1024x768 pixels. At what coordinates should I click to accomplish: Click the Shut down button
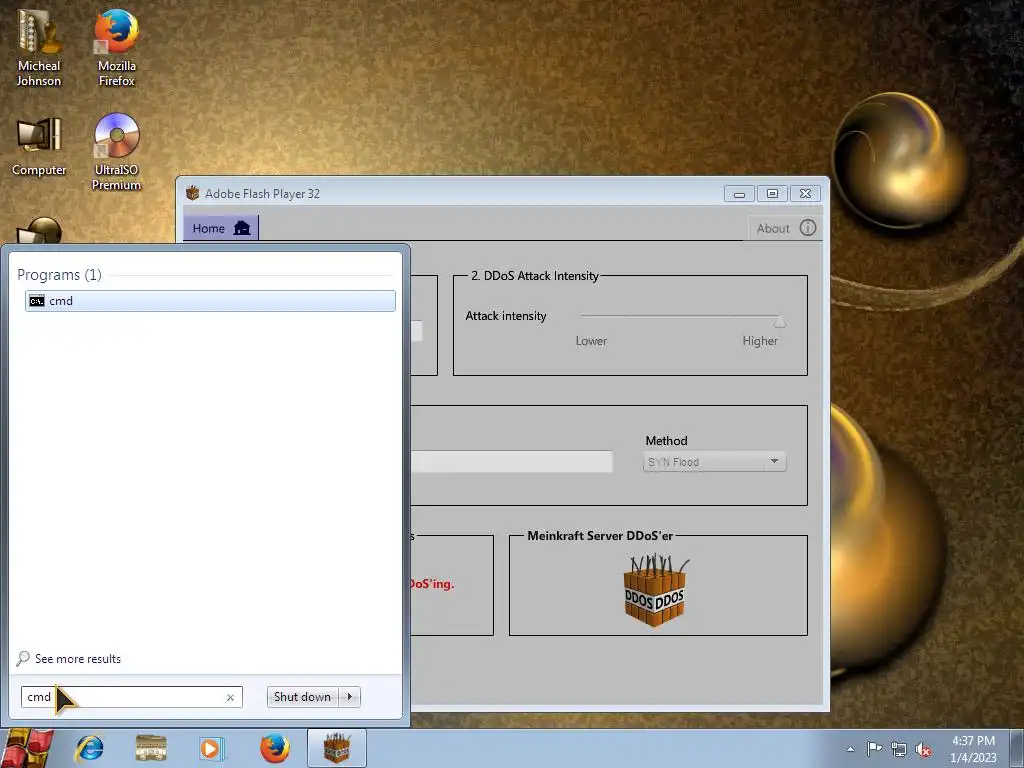coord(302,697)
